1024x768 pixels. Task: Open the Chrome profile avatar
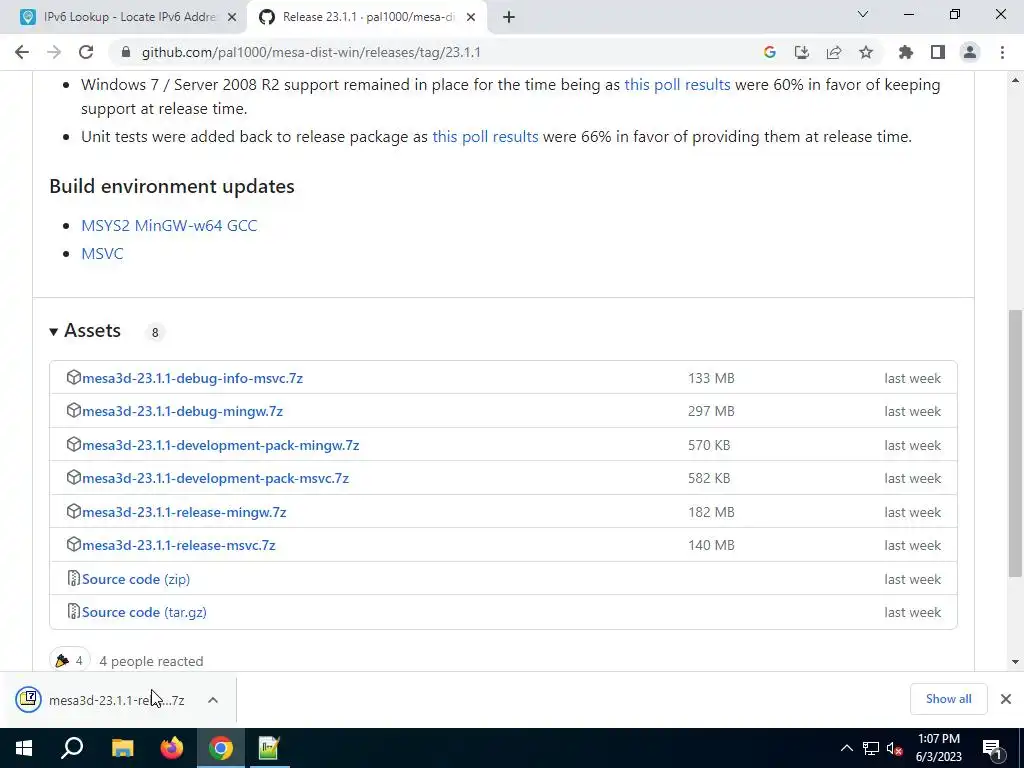(x=970, y=52)
